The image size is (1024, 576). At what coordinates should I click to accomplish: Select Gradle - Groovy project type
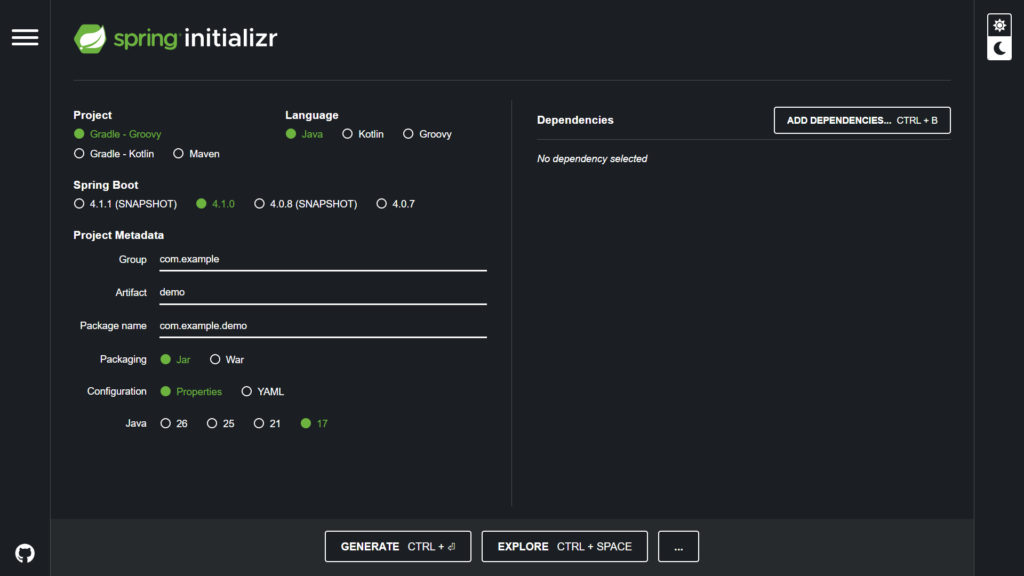point(118,134)
